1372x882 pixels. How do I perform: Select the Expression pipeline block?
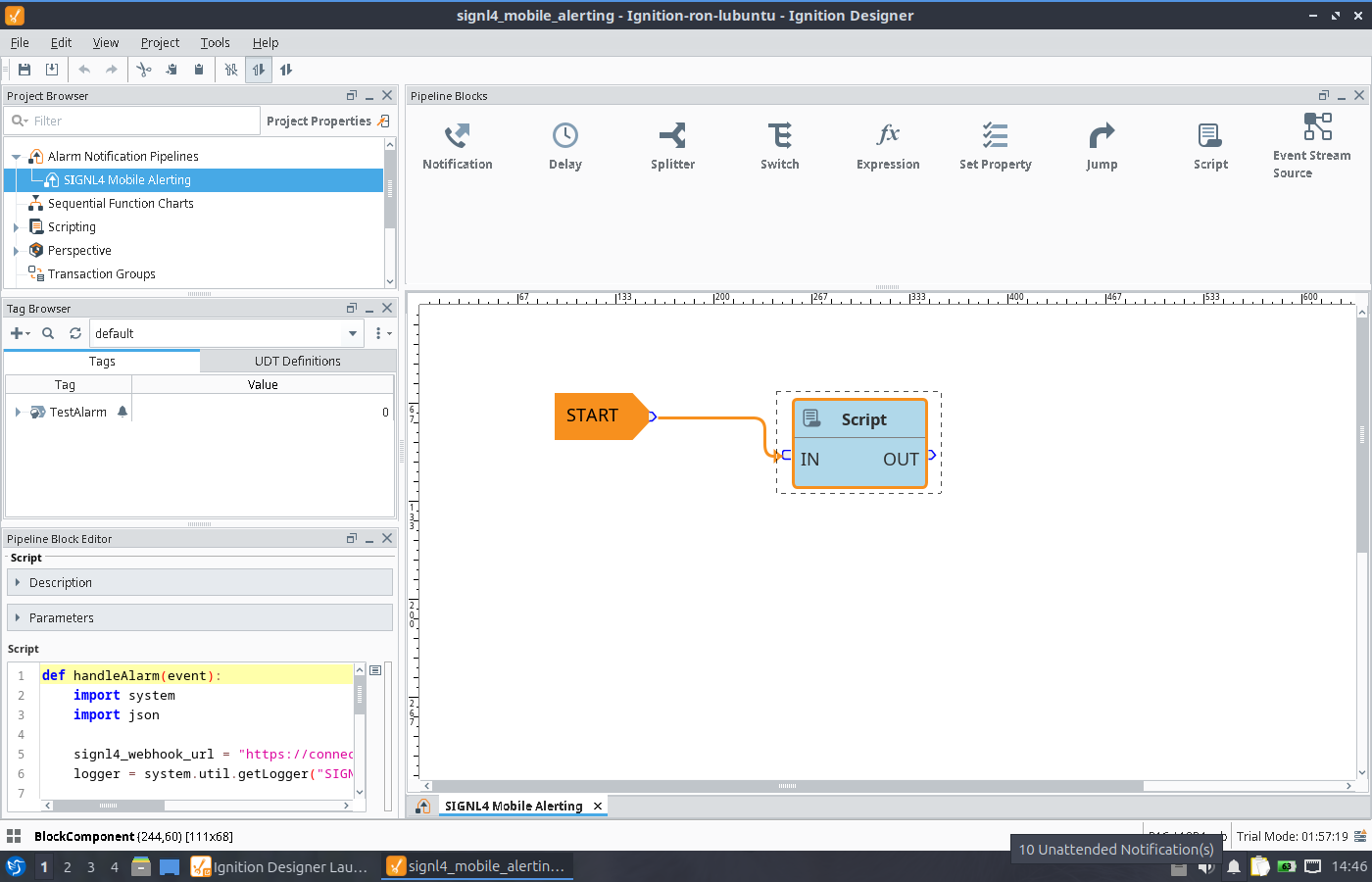tap(888, 147)
